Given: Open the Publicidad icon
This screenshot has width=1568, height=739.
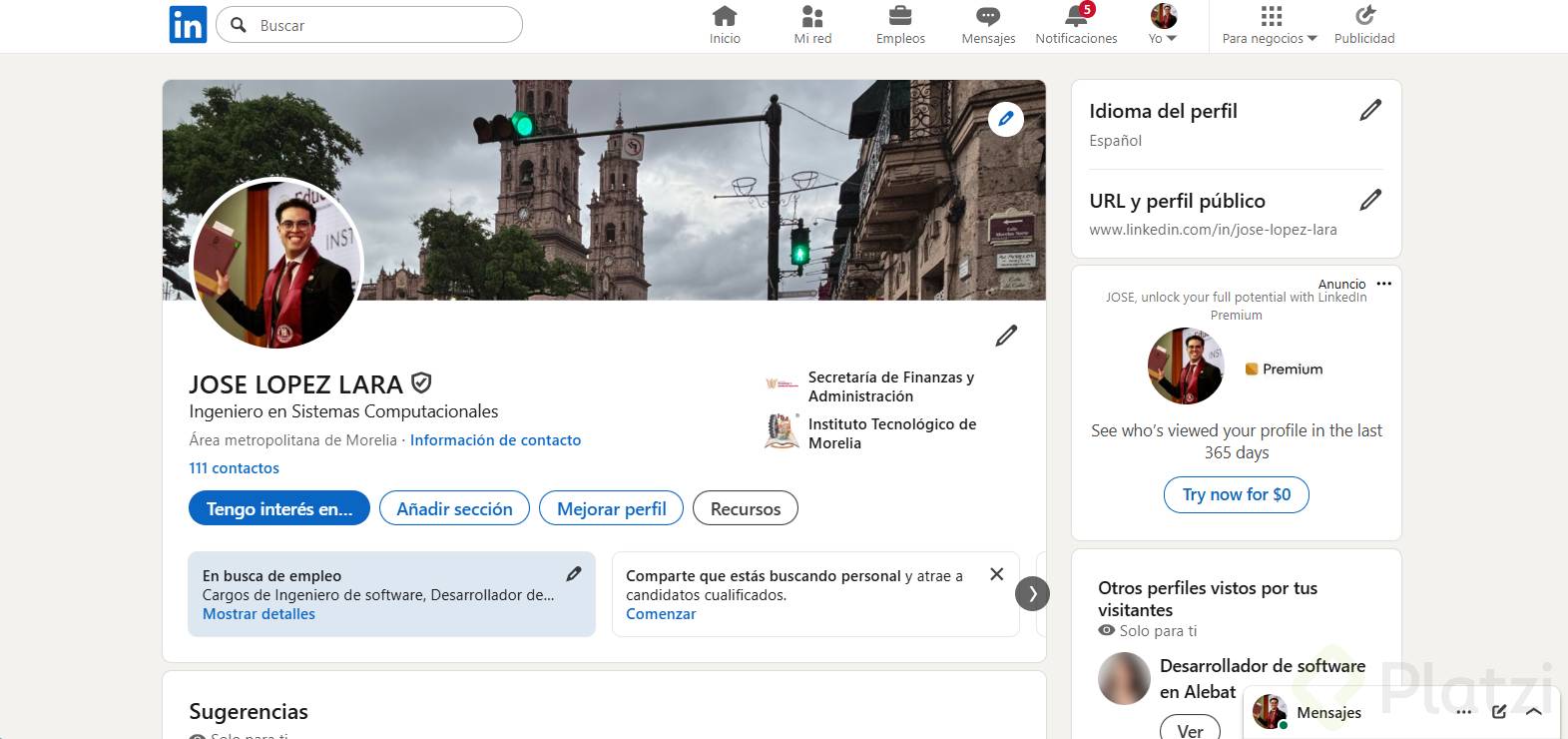Looking at the screenshot, I should coord(1364,16).
